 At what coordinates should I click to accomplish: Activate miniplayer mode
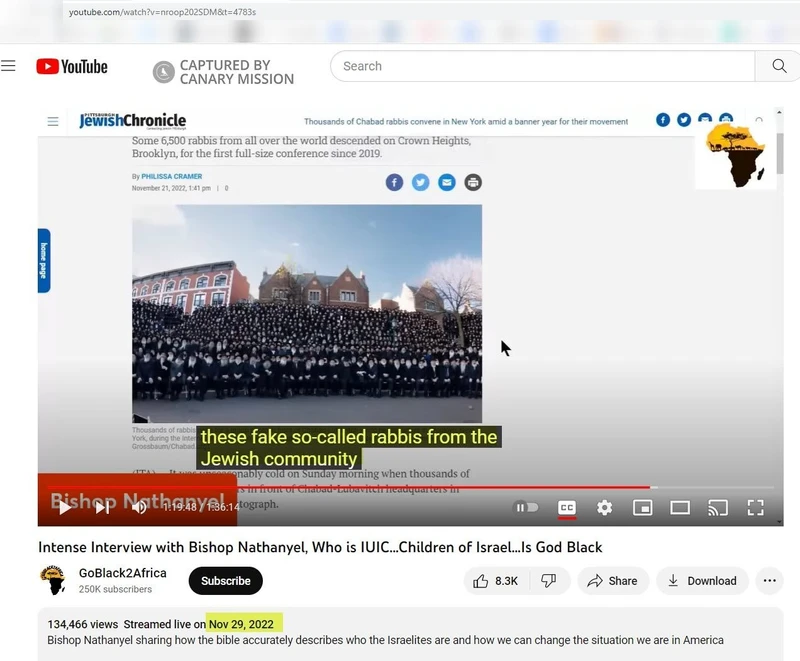642,508
